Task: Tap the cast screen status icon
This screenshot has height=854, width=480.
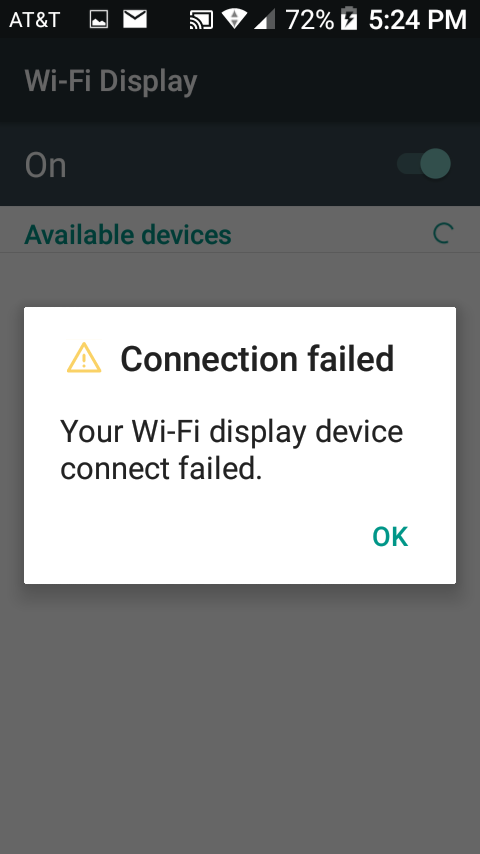Action: tap(200, 20)
